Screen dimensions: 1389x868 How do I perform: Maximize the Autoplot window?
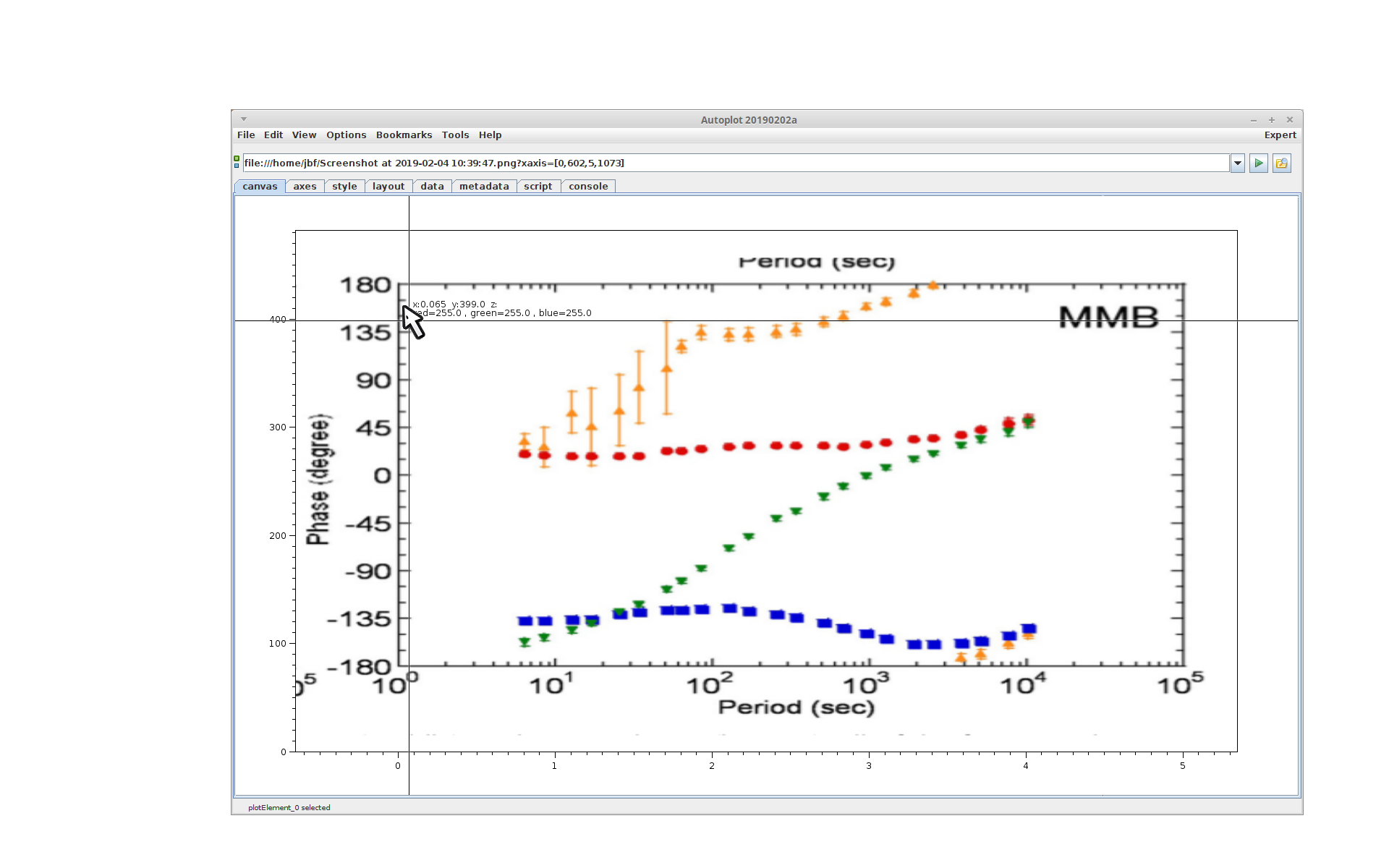pyautogui.click(x=1271, y=120)
